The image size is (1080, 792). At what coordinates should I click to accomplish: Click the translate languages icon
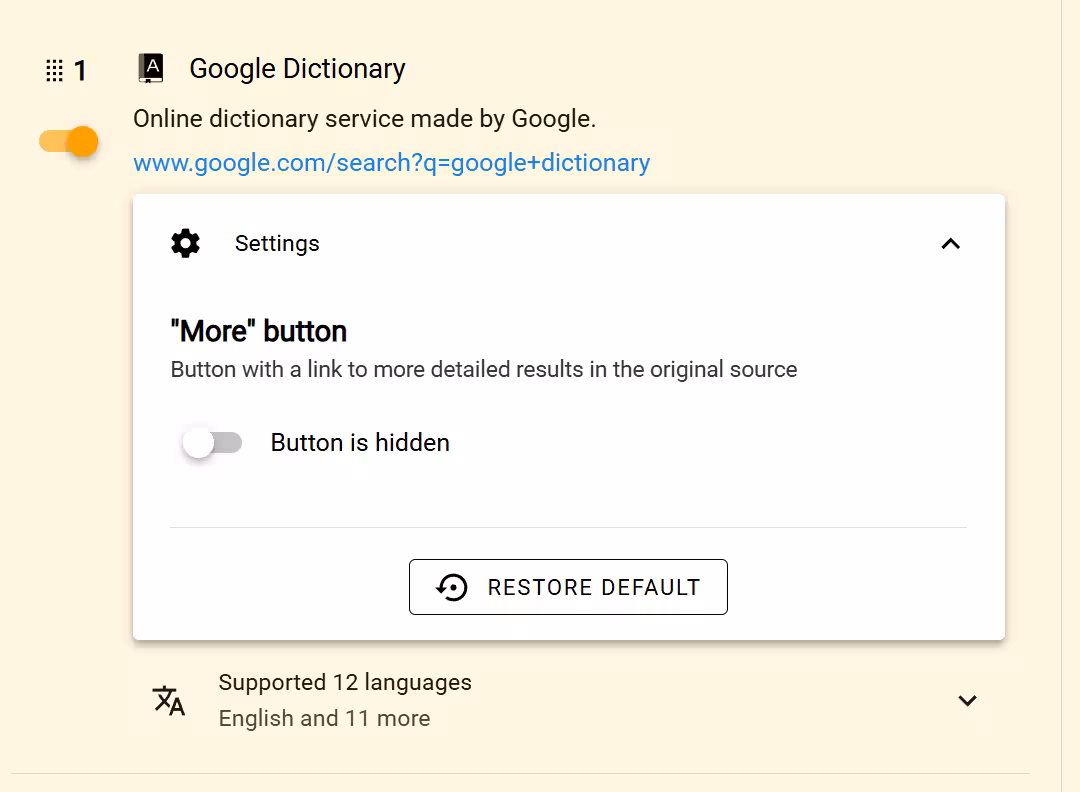[169, 700]
